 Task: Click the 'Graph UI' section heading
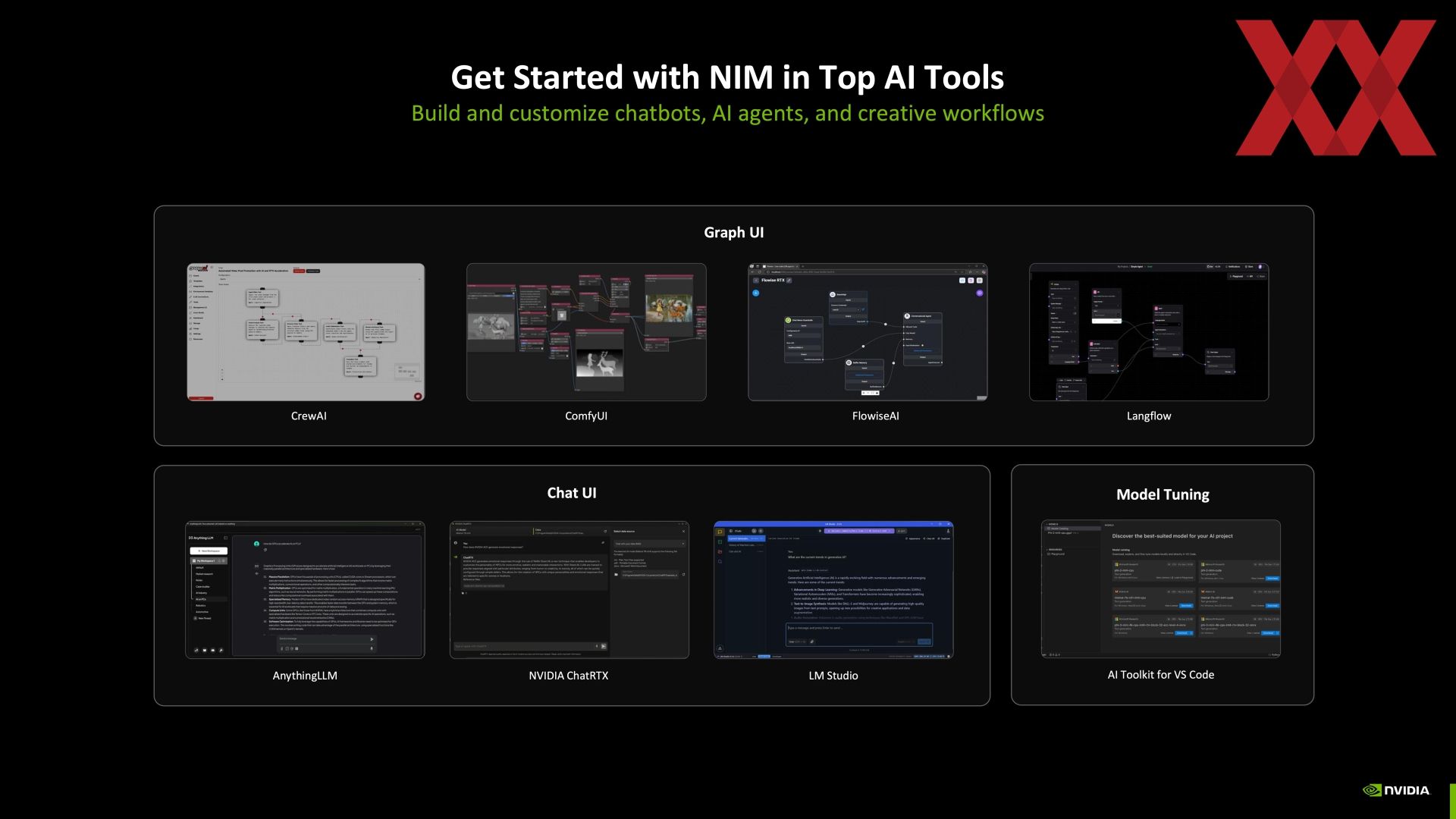pyautogui.click(x=733, y=232)
